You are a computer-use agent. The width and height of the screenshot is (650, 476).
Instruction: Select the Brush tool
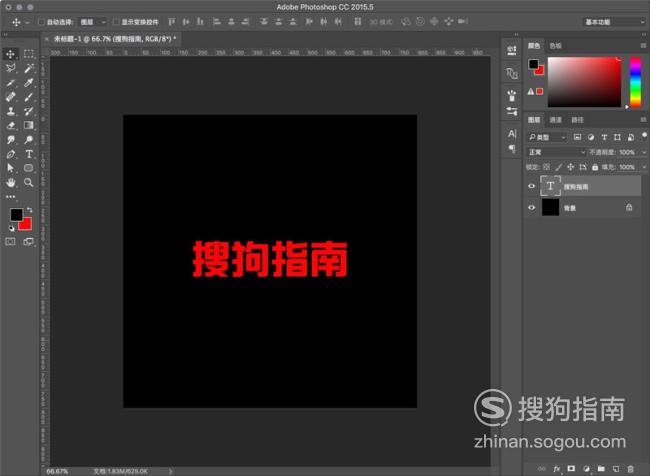click(x=29, y=97)
